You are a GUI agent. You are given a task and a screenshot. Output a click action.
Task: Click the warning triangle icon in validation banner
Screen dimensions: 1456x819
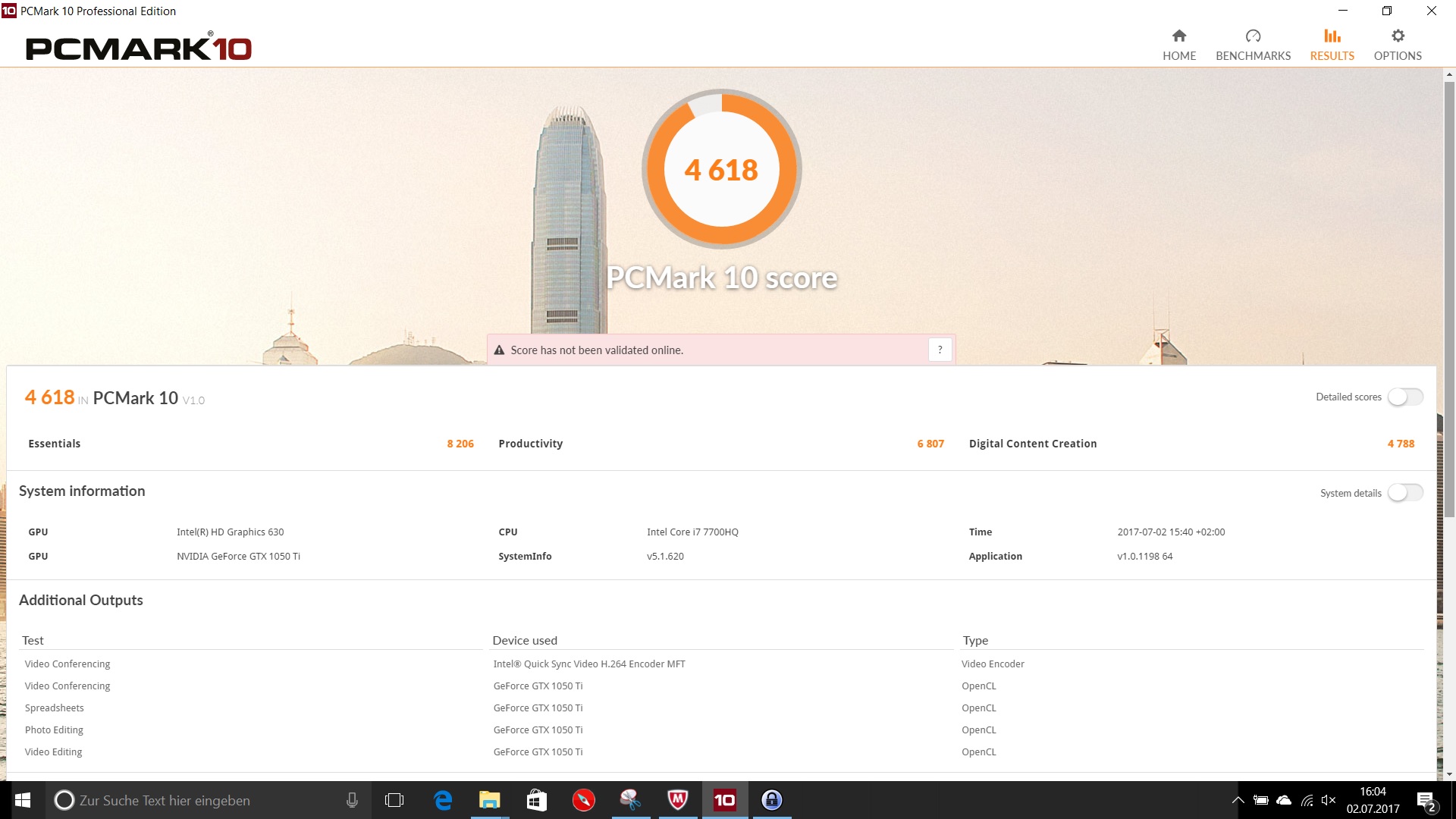(499, 350)
